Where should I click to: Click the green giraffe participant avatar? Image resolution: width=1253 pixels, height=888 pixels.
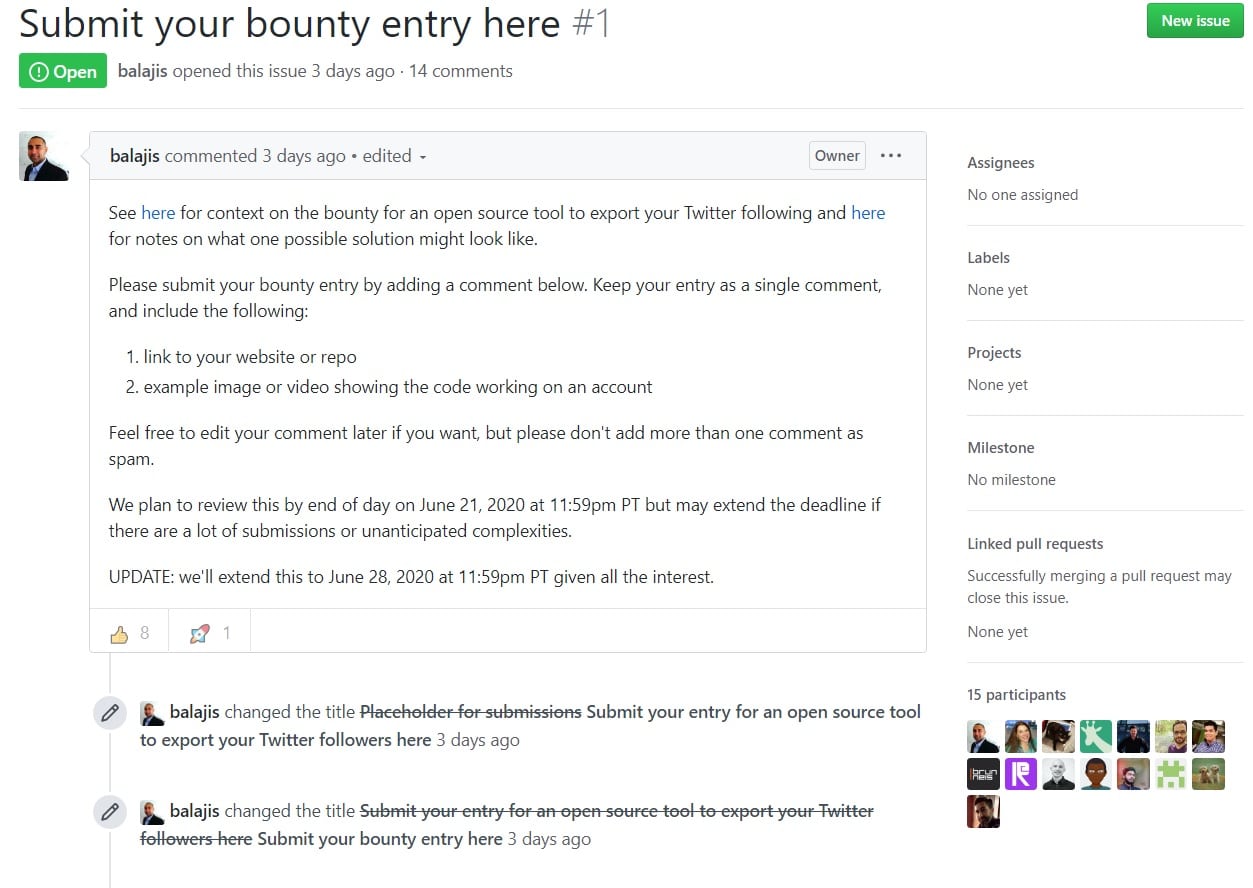pyautogui.click(x=1095, y=736)
